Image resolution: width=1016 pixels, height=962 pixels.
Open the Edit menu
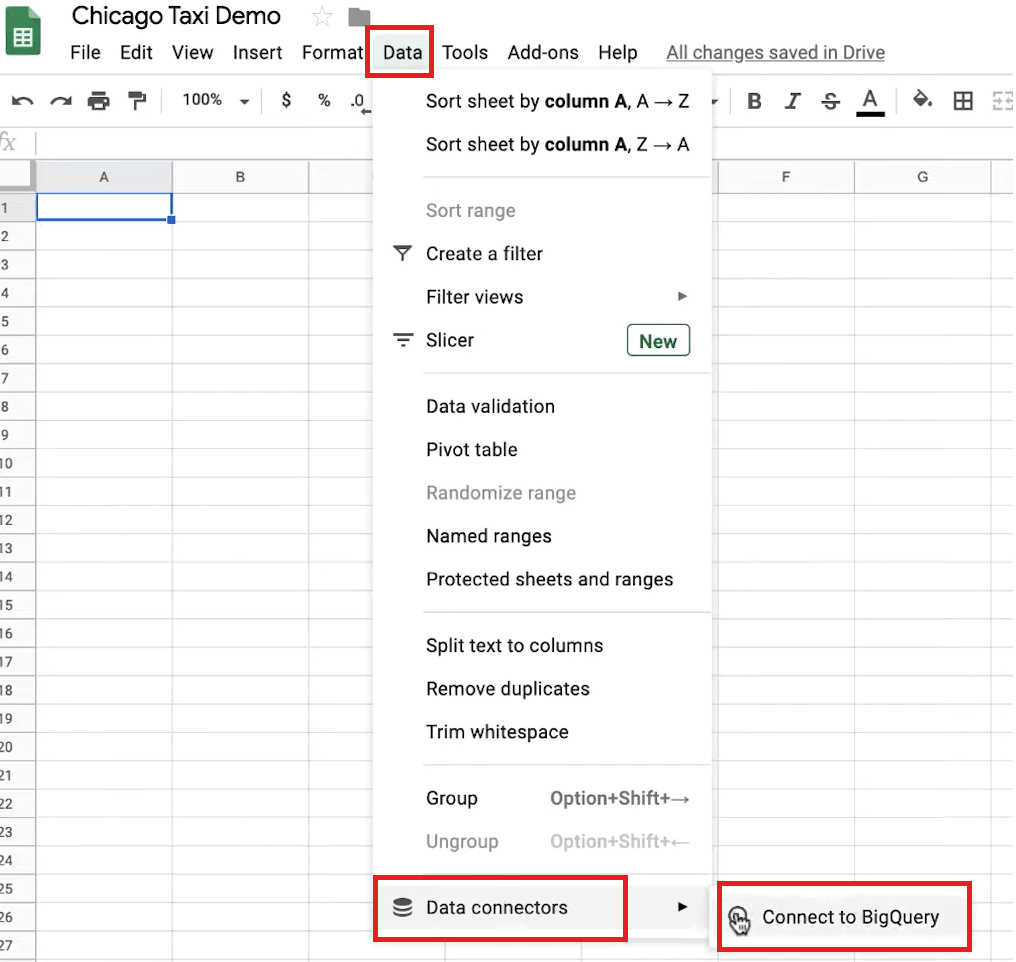click(136, 52)
